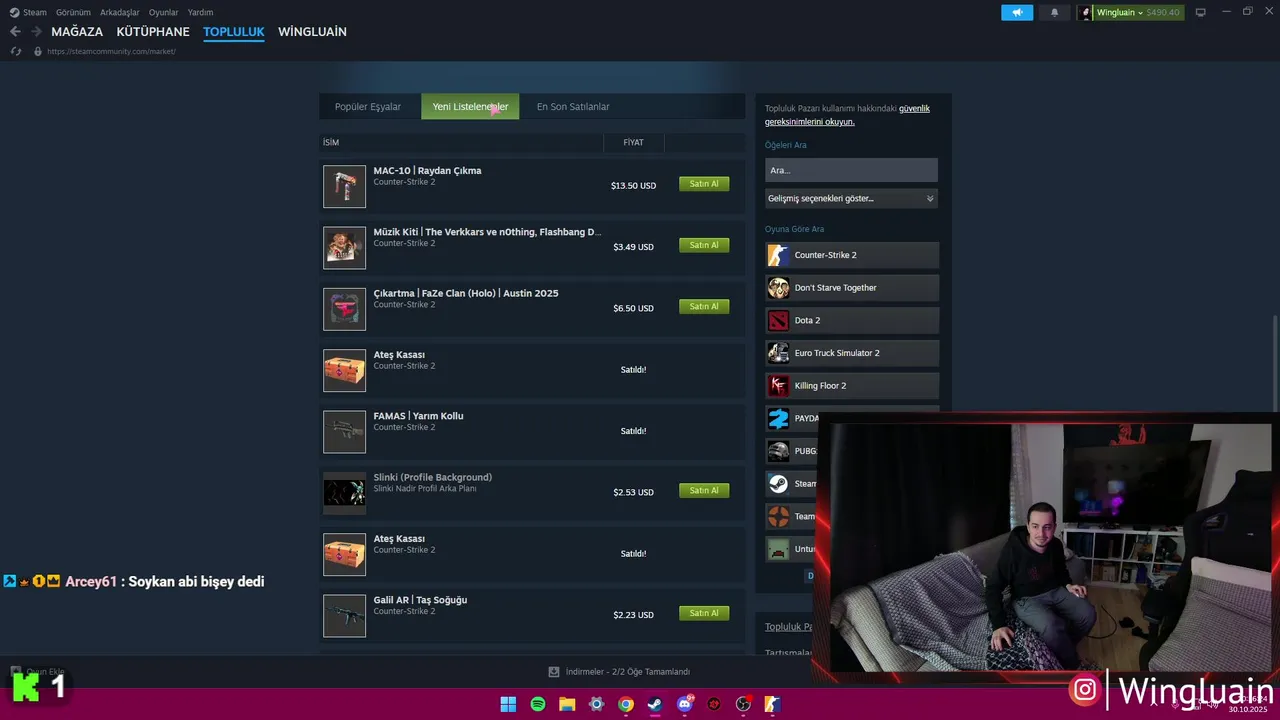Open the Wingluain account dropdown
Screen dimensions: 1280x720
(1130, 12)
